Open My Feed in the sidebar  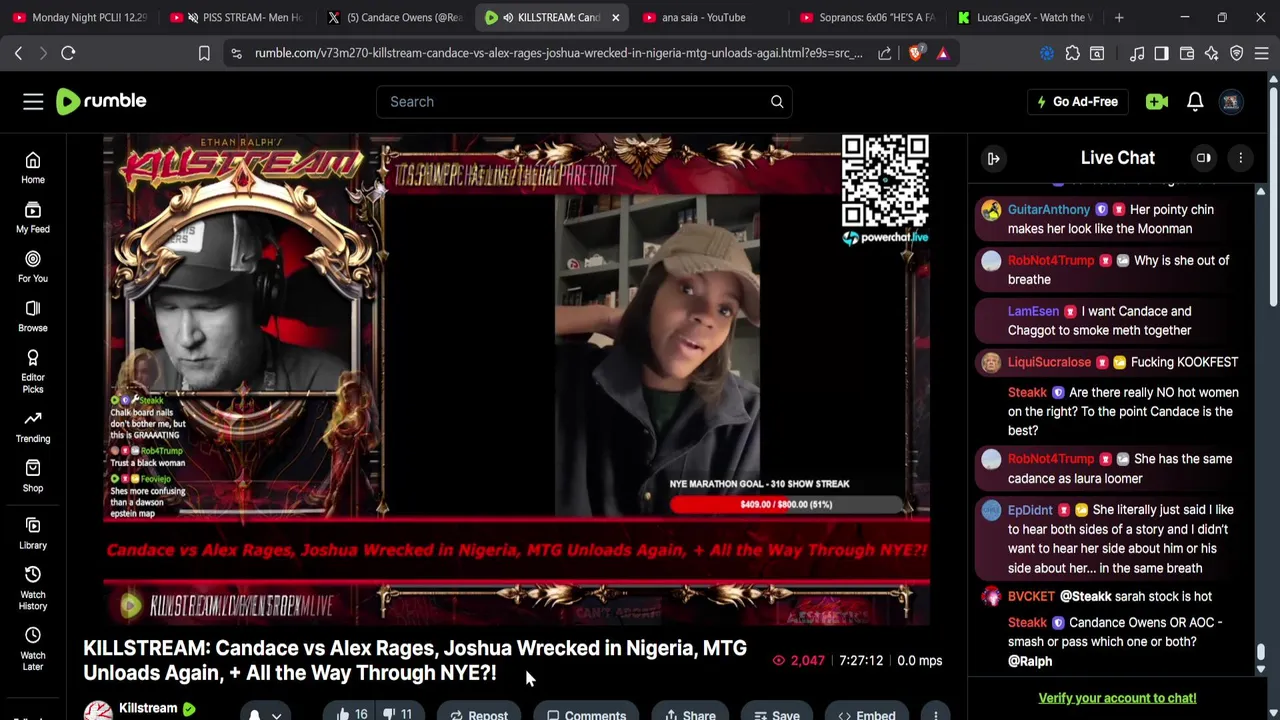tap(33, 218)
